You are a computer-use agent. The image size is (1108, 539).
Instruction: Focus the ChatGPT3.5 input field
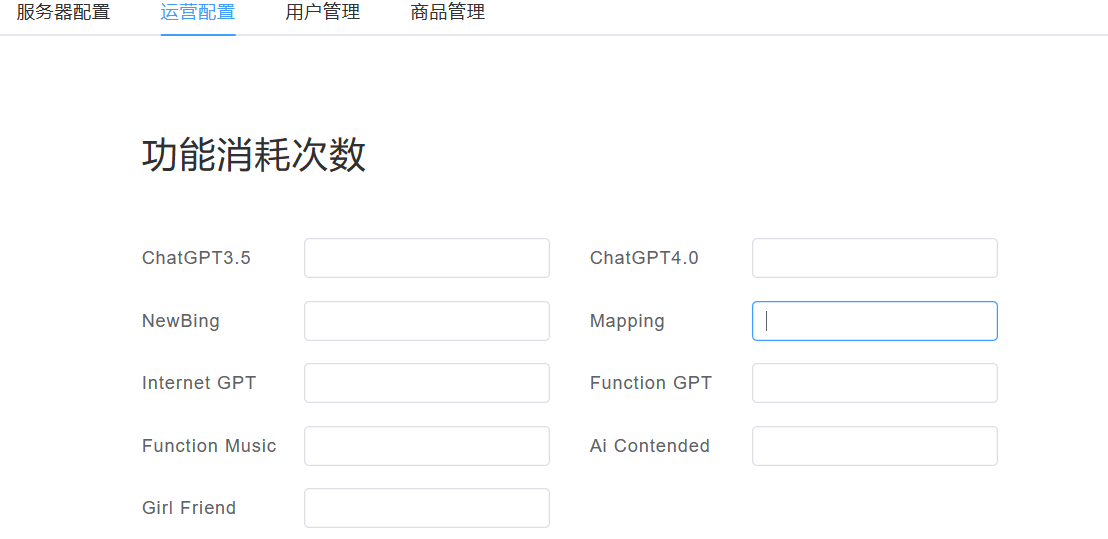427,258
